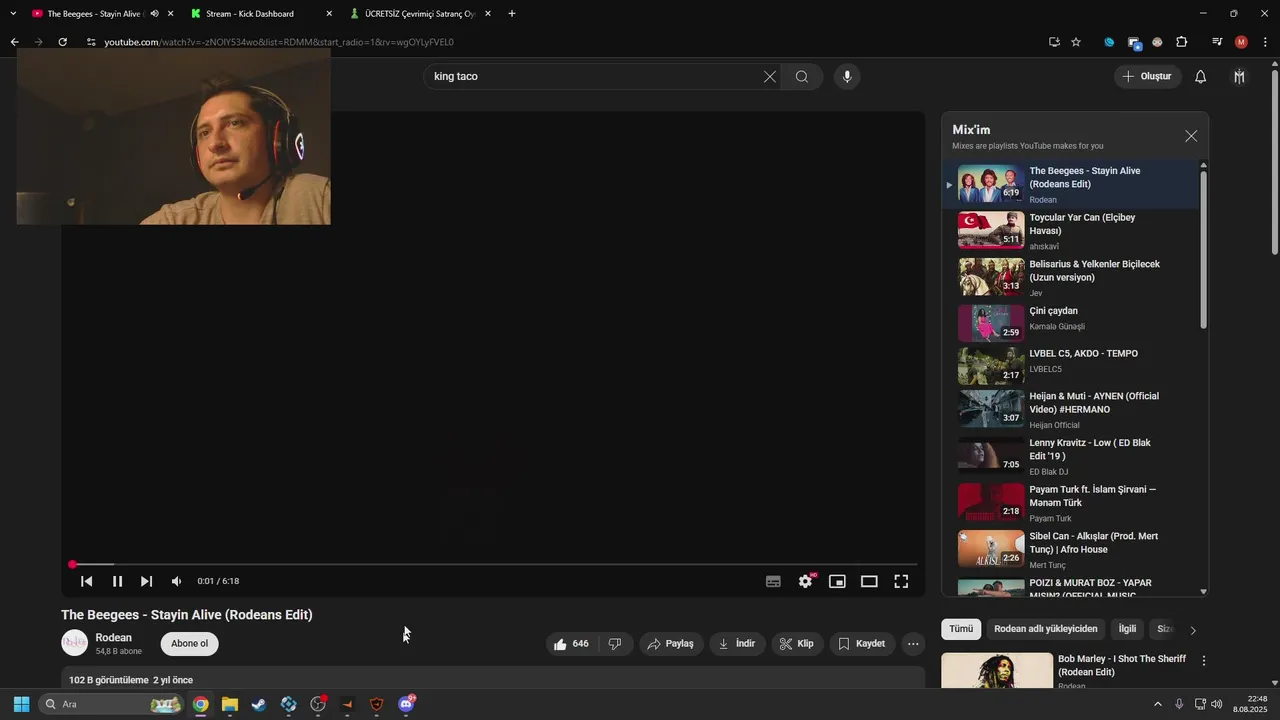Save video with Kaydet button
Screen dimensions: 1280x720
click(x=861, y=644)
